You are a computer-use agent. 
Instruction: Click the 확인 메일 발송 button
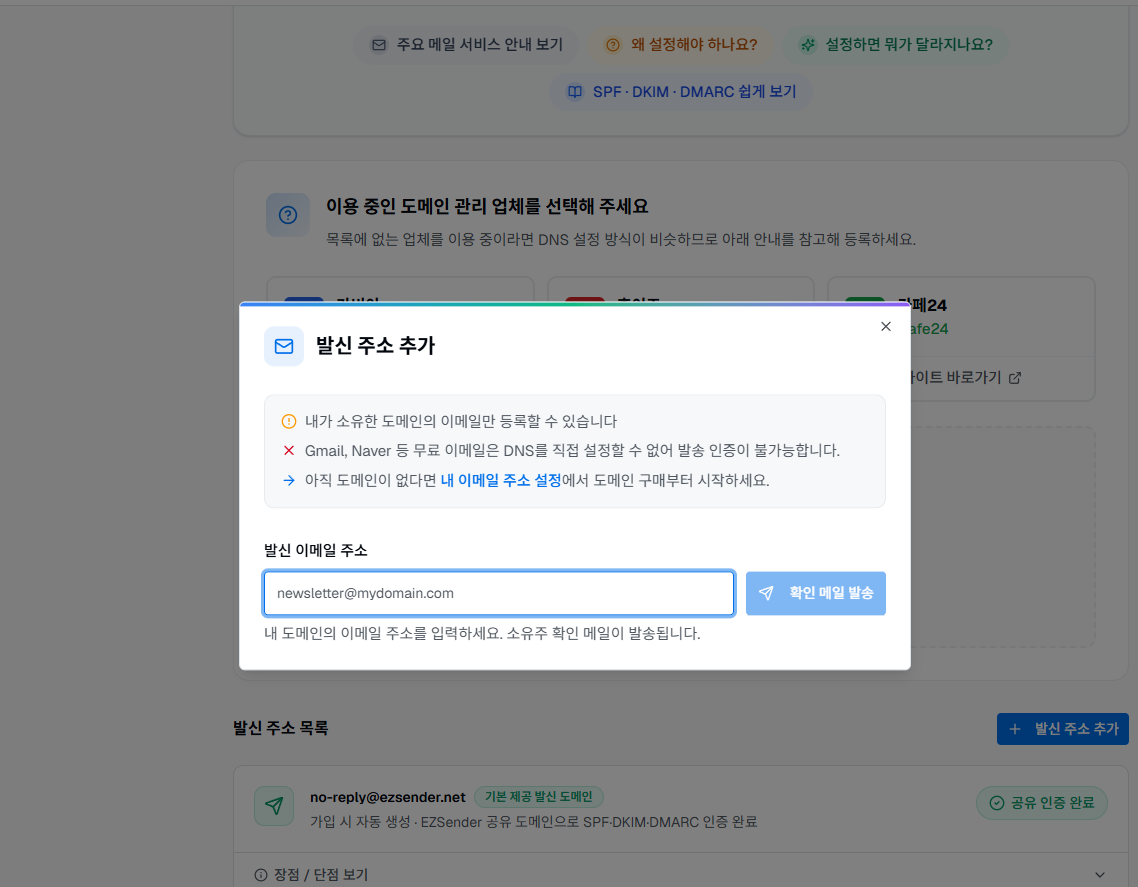click(816, 593)
